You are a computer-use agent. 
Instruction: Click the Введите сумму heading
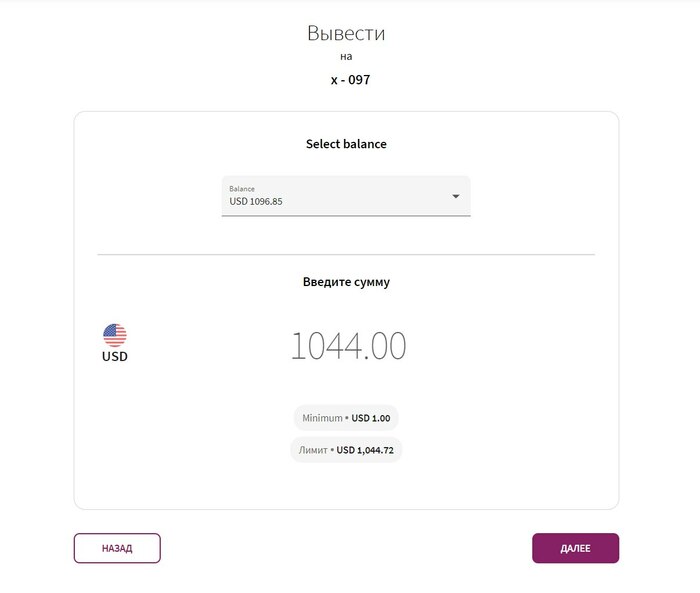(x=346, y=282)
